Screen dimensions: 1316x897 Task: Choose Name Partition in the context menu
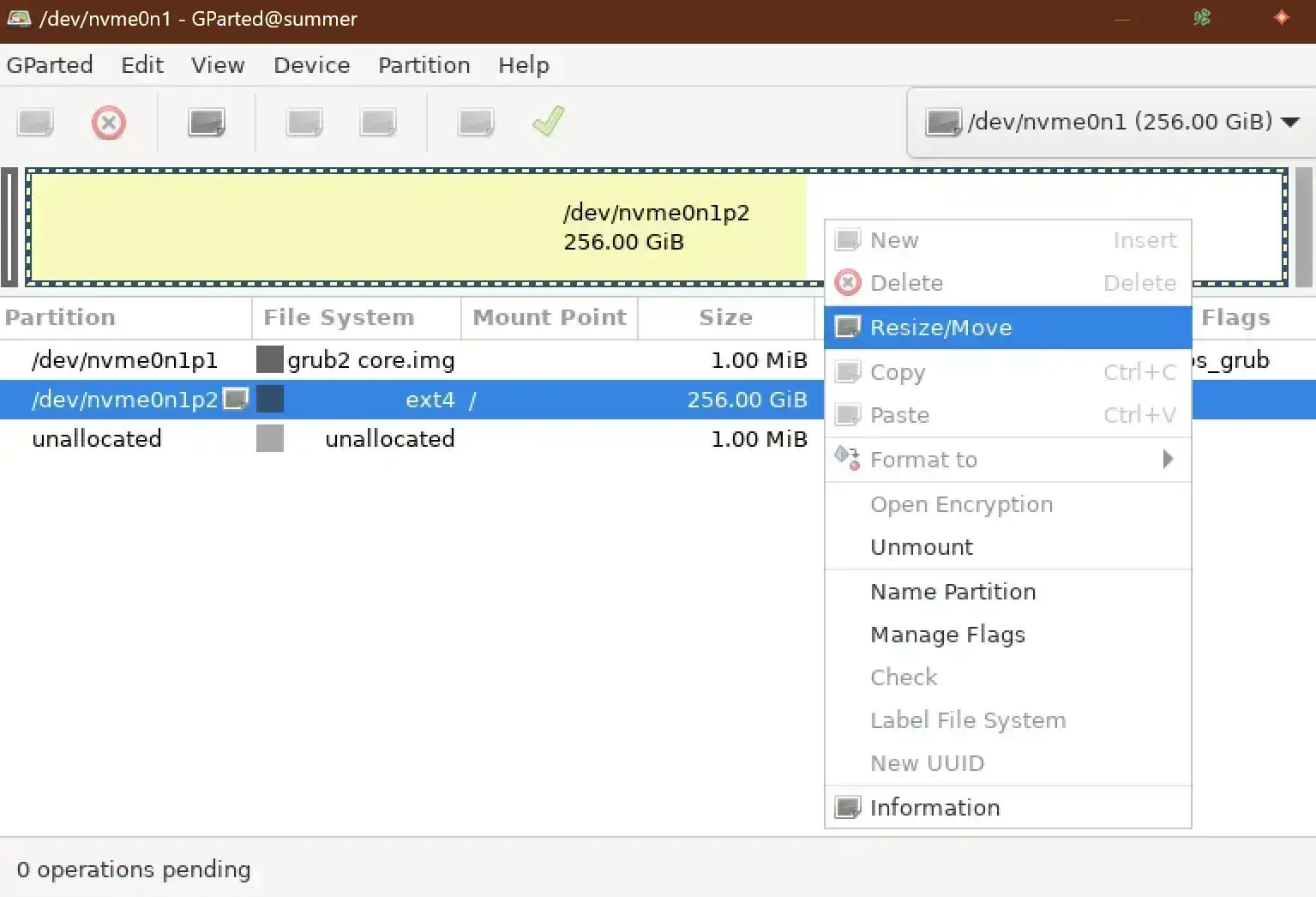click(x=1008, y=592)
